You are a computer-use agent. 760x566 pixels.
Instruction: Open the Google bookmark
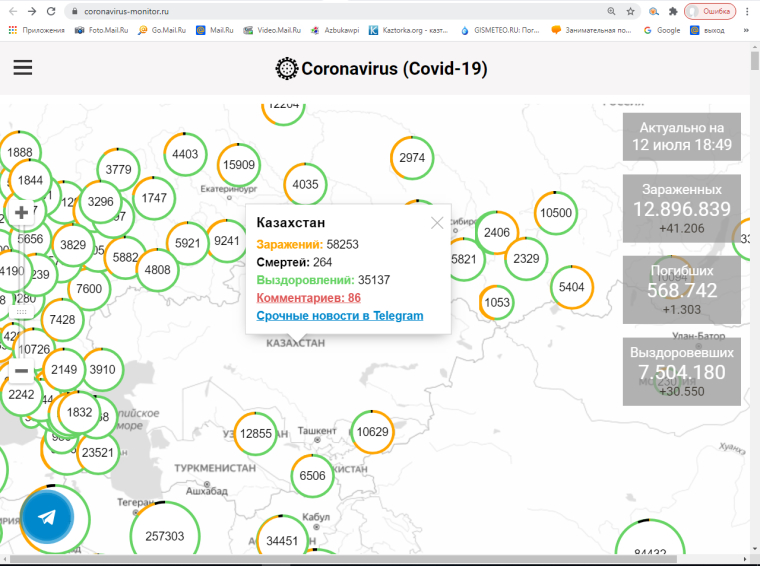click(662, 30)
